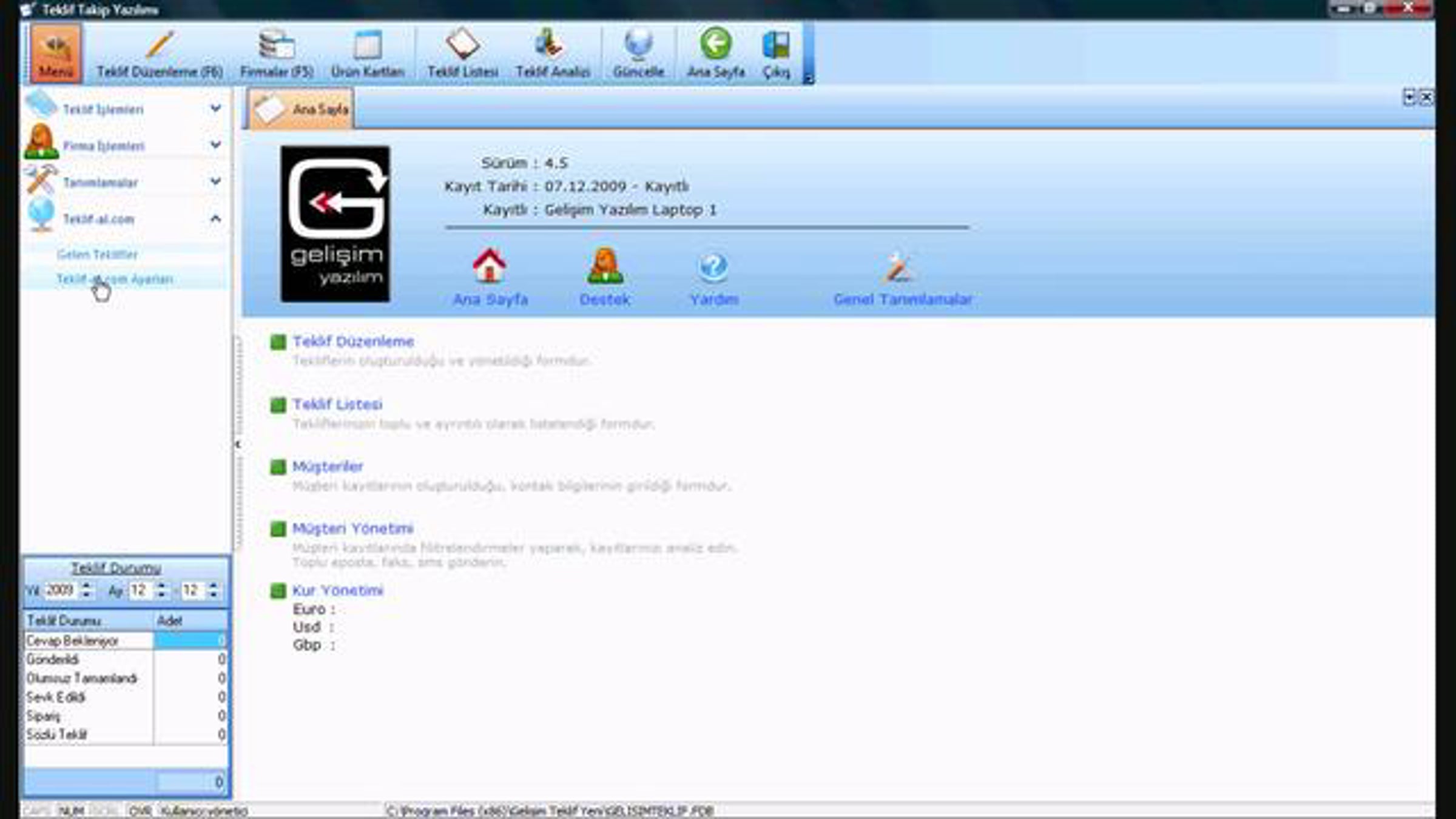Open Ürün Kartları from the toolbar
Image resolution: width=1456 pixels, height=819 pixels.
pos(368,53)
